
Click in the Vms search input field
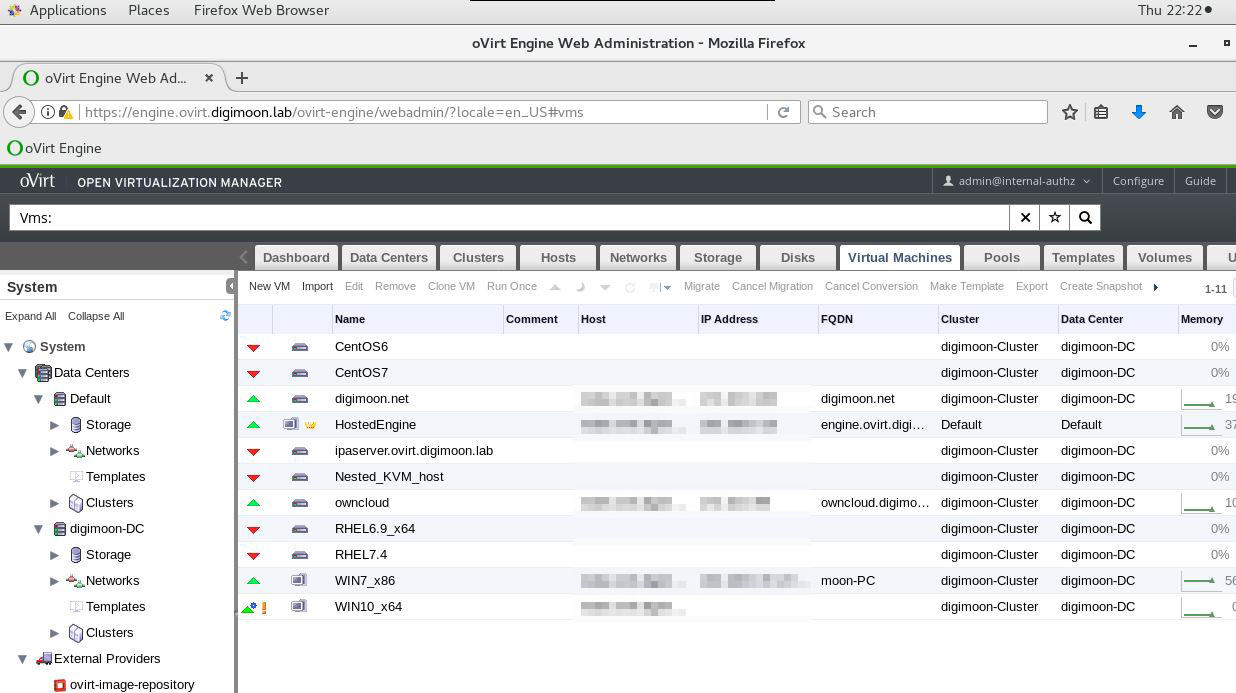(509, 217)
